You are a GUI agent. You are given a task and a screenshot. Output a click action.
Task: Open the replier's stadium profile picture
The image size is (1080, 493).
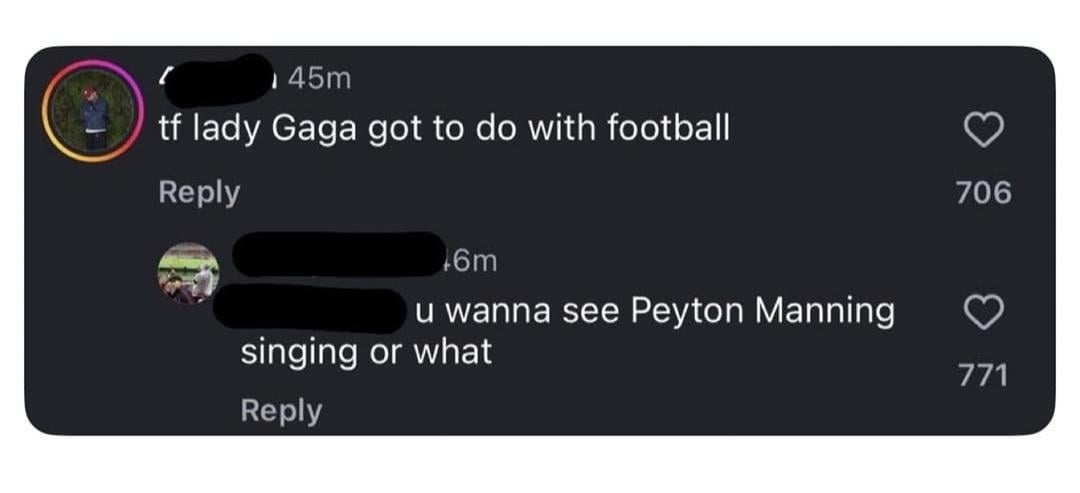coord(188,271)
